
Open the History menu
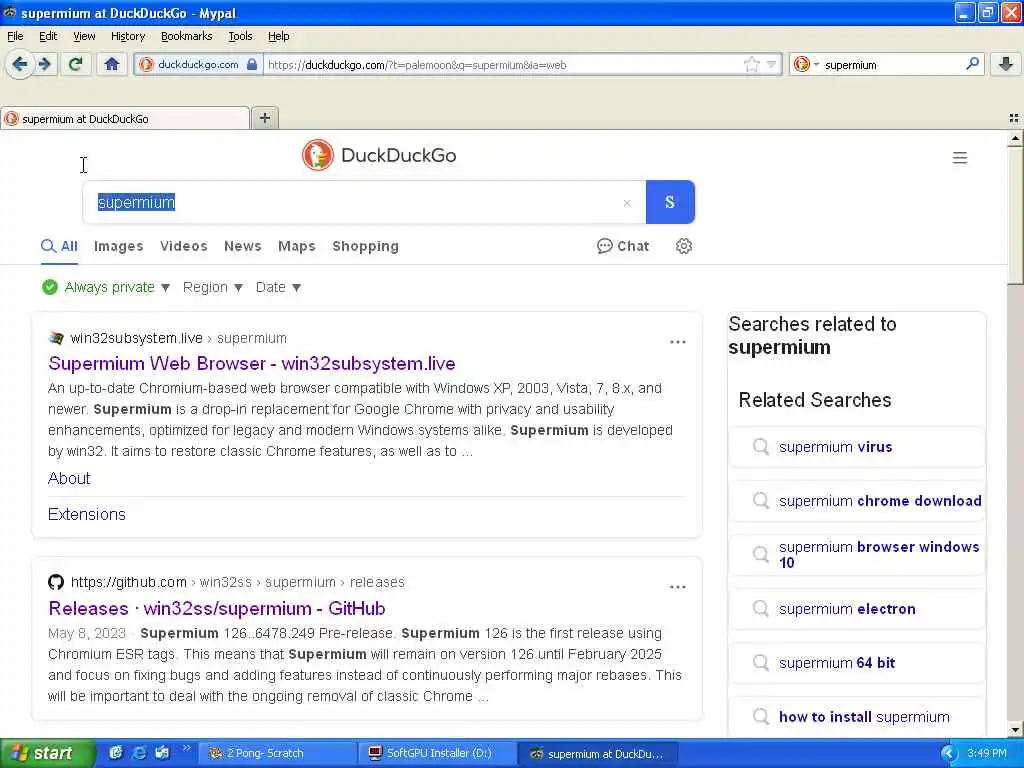pos(127,36)
